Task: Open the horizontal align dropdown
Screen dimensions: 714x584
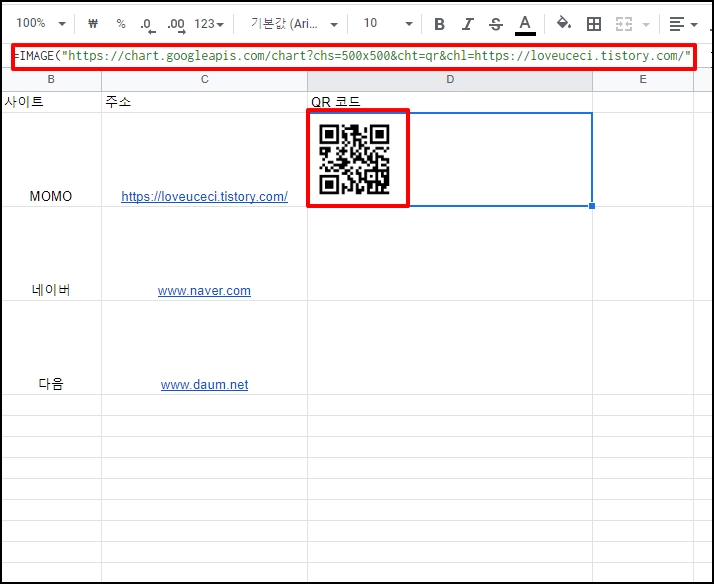Action: 683,24
